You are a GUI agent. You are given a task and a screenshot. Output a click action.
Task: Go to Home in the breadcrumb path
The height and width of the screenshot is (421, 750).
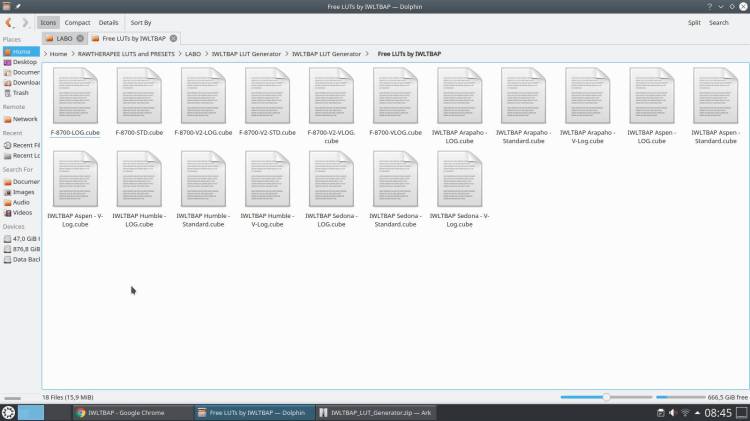click(58, 54)
